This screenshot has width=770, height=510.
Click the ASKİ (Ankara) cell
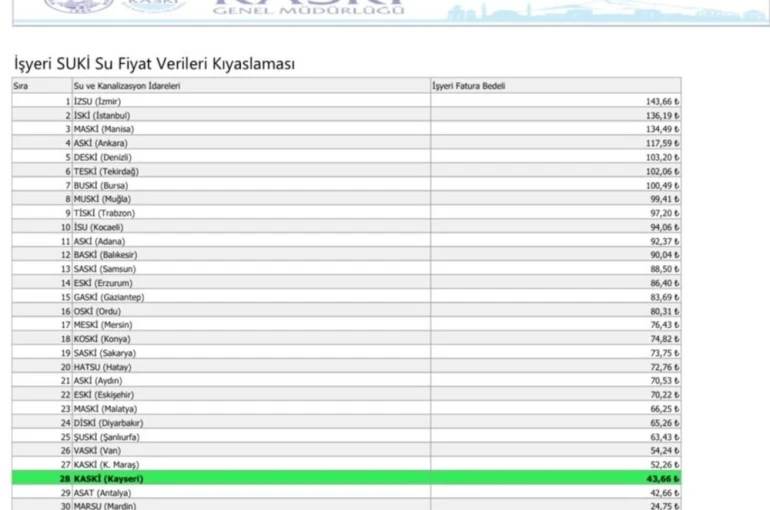(100, 143)
